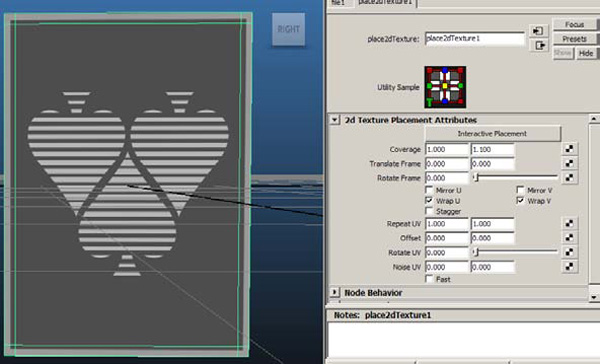Click the Rotate UV value field
The height and width of the screenshot is (364, 600).
tap(447, 253)
